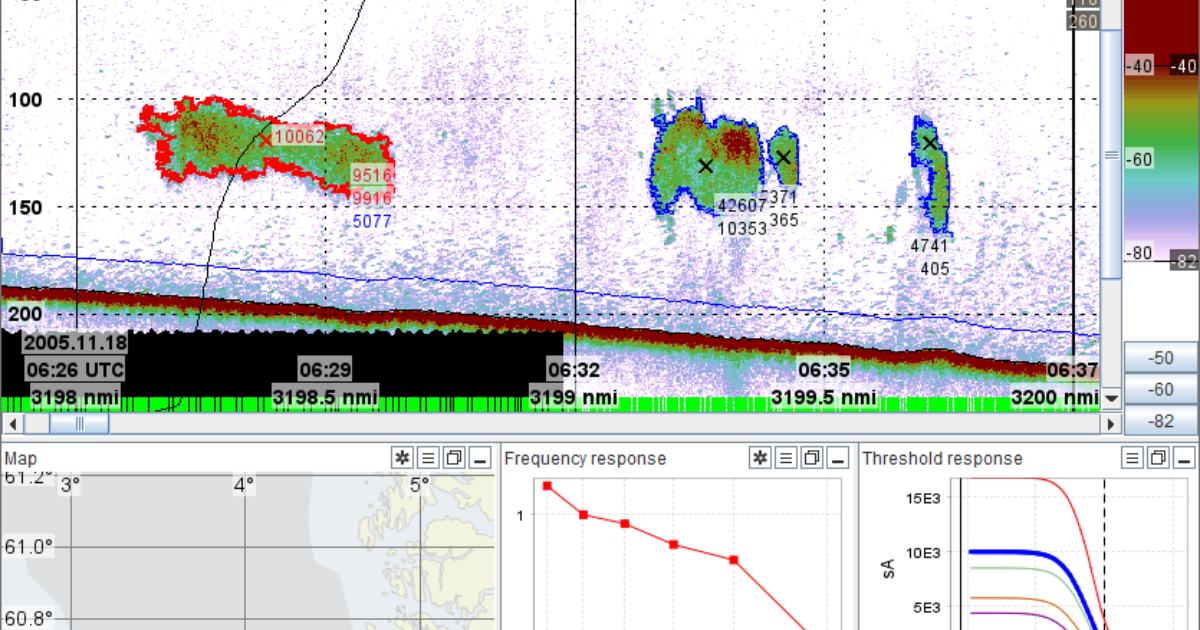The width and height of the screenshot is (1200, 630).
Task: Undock the Map panel with its float icon
Action: pos(452,458)
